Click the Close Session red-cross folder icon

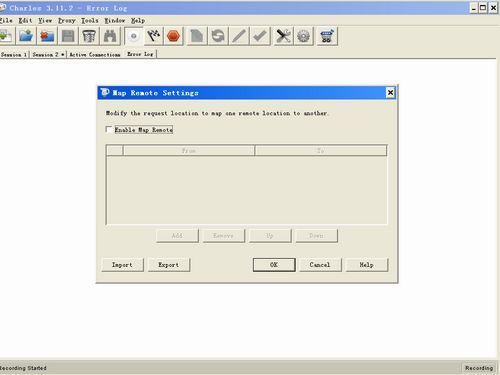tap(47, 36)
